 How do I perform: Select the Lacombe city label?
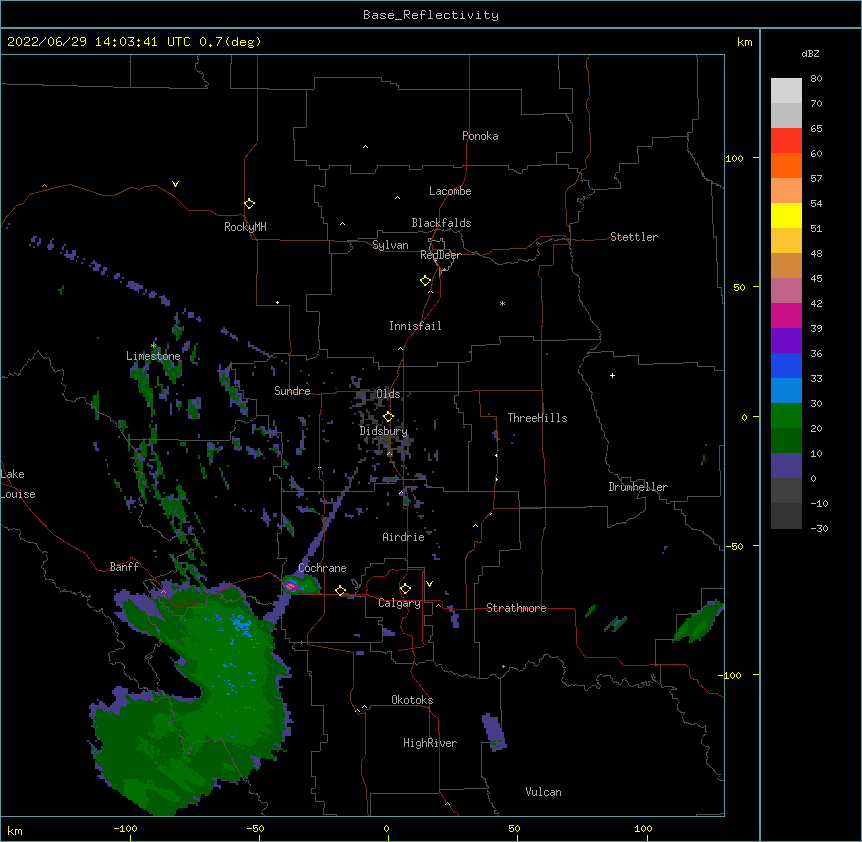click(x=450, y=191)
